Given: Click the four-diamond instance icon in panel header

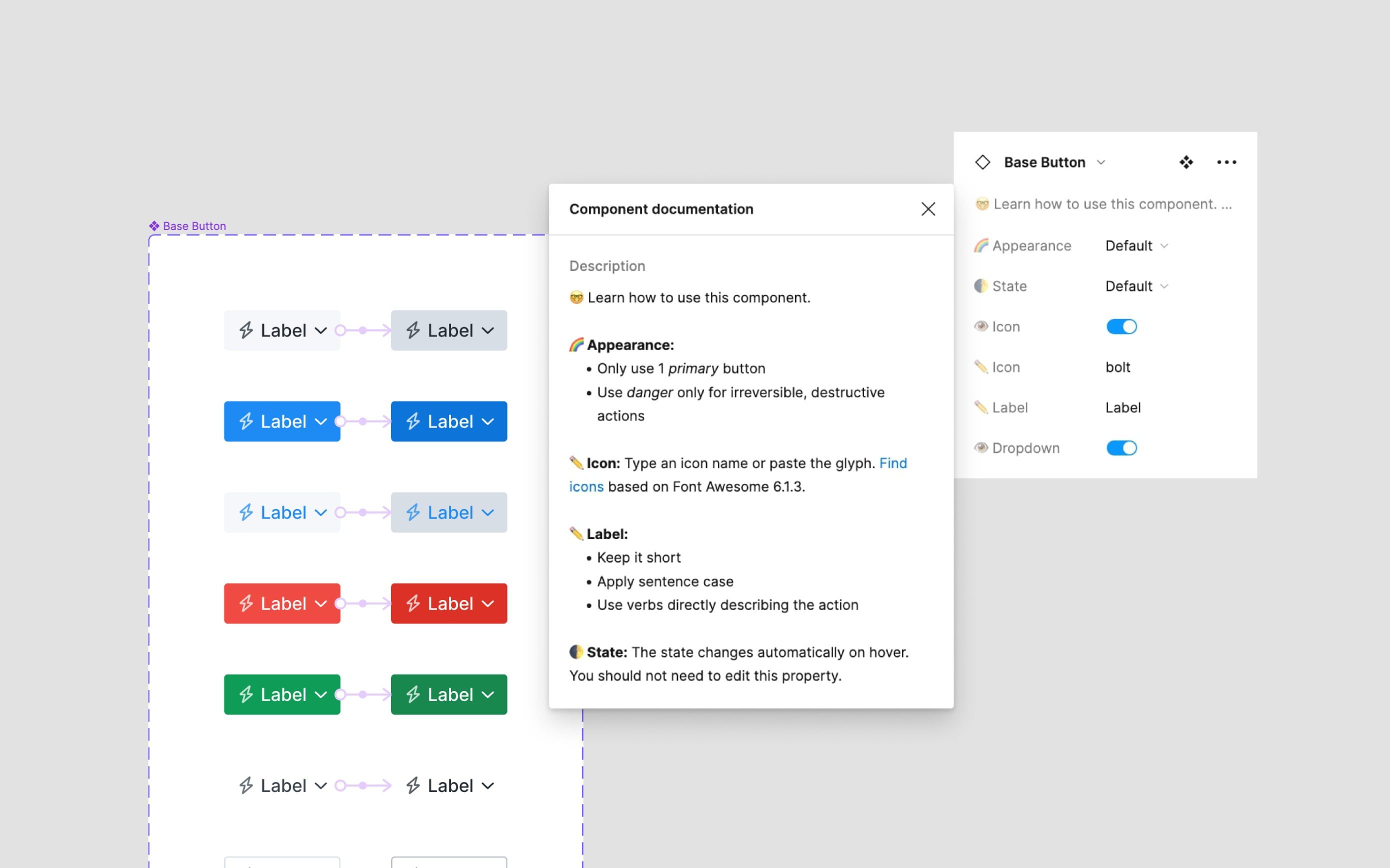Looking at the screenshot, I should [1187, 162].
